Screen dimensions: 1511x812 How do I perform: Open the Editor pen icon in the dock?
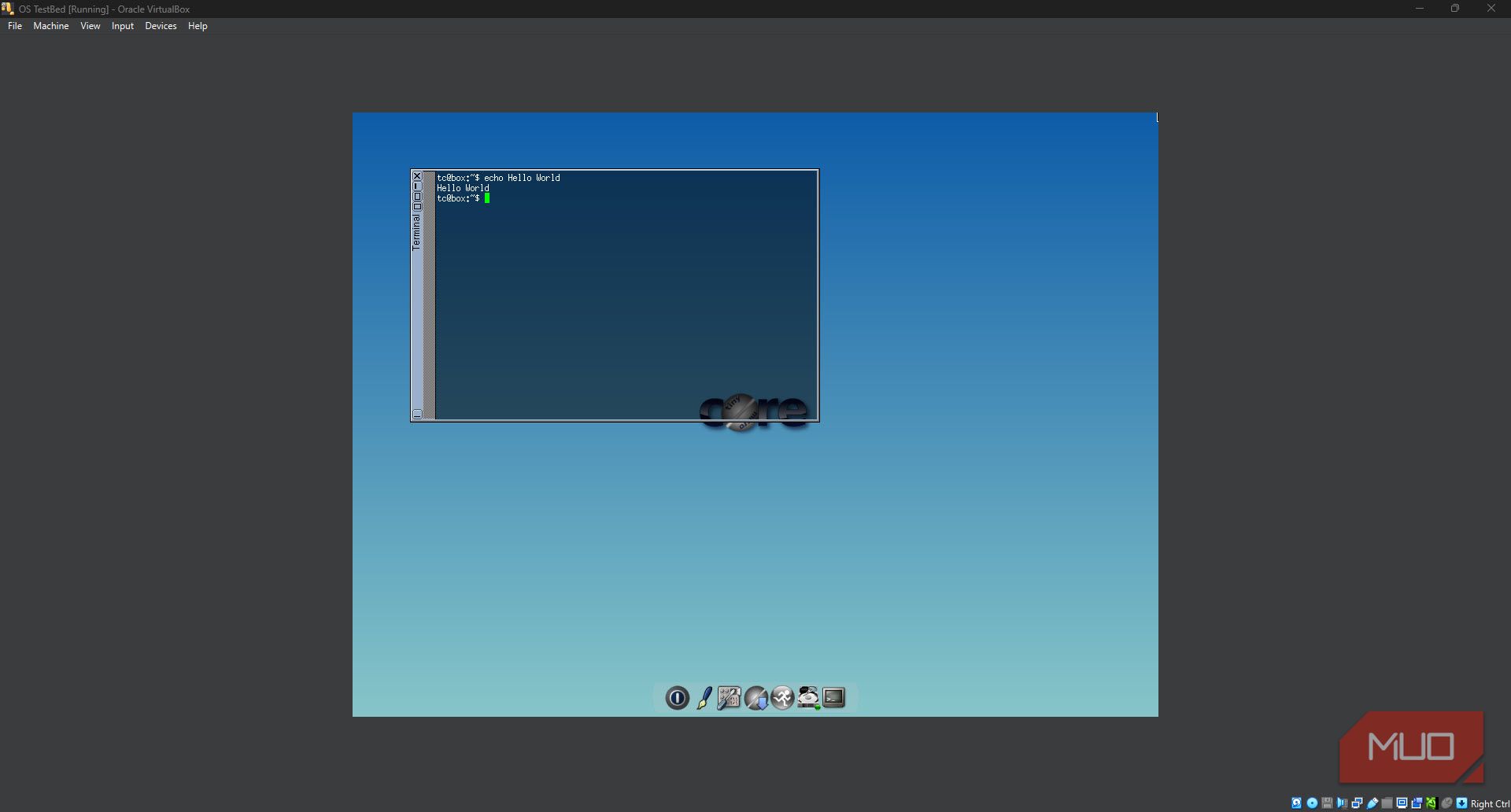tap(704, 698)
